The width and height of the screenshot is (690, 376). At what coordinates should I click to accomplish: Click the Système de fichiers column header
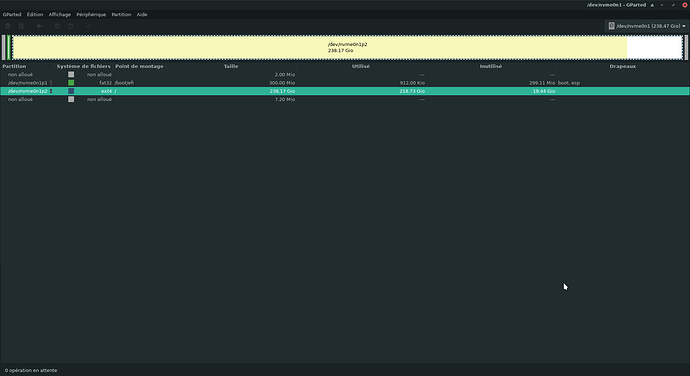tap(84, 66)
